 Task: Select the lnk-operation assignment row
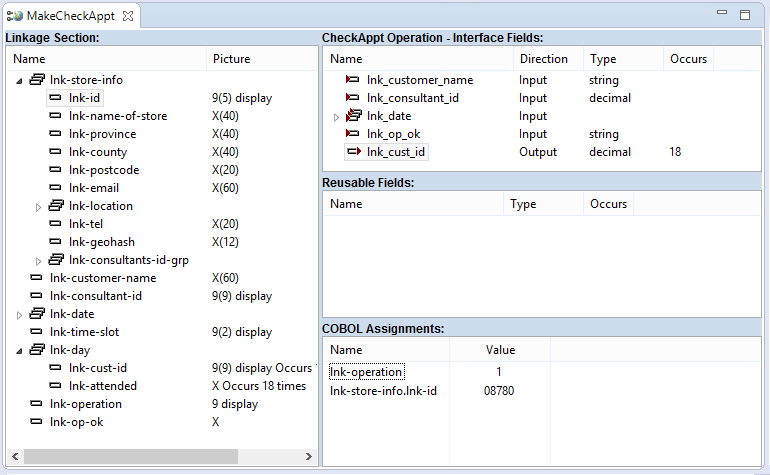pyautogui.click(x=367, y=372)
